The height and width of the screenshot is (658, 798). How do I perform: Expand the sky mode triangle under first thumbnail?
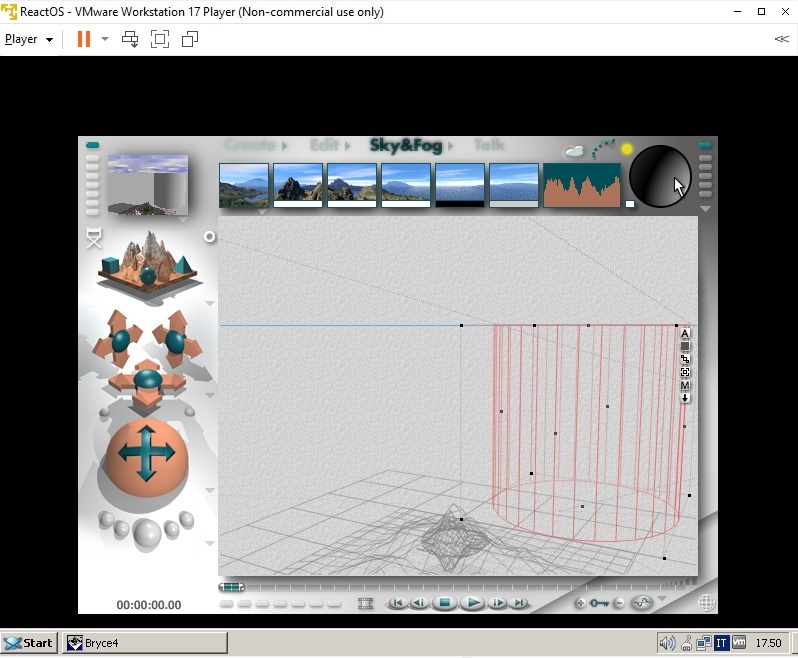262,211
